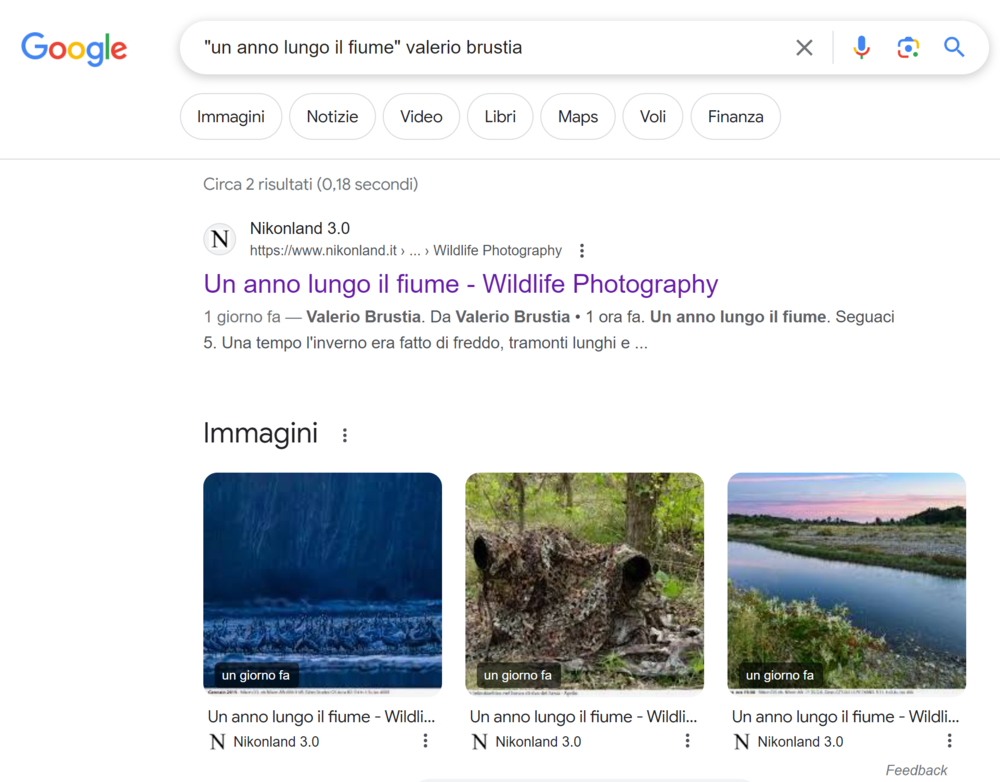The height and width of the screenshot is (782, 1000).
Task: Switch to Notizie search tab
Action: click(x=332, y=117)
